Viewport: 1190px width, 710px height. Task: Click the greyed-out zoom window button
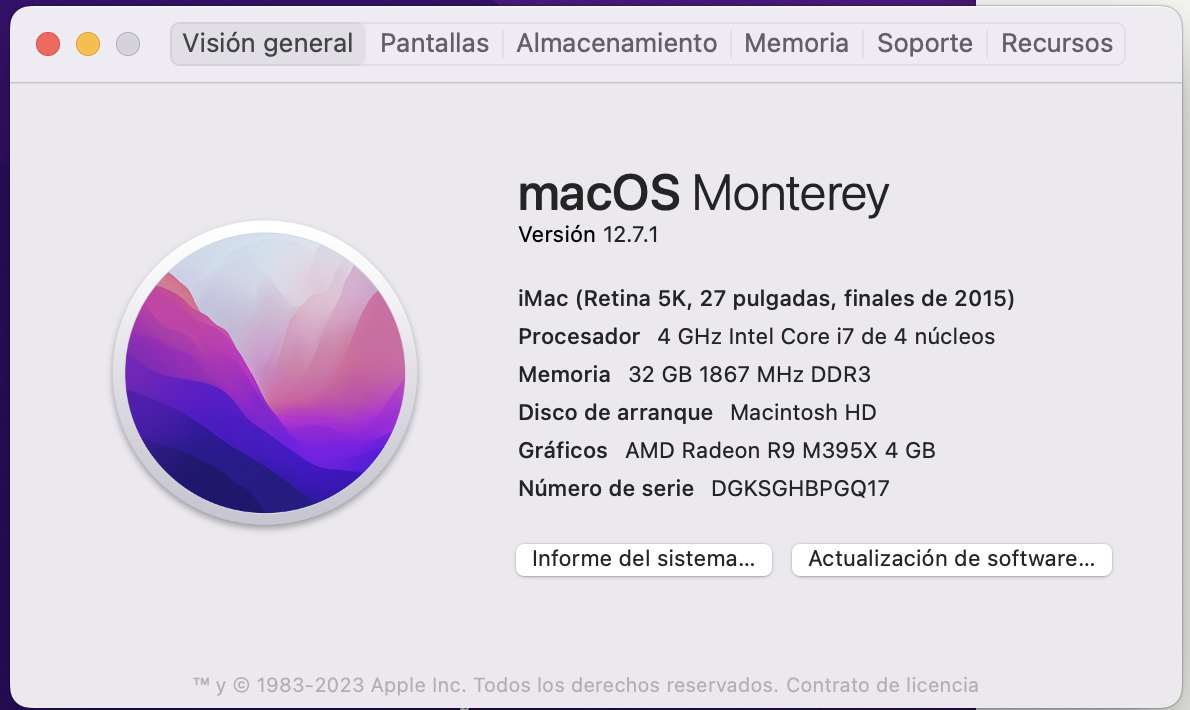point(128,44)
